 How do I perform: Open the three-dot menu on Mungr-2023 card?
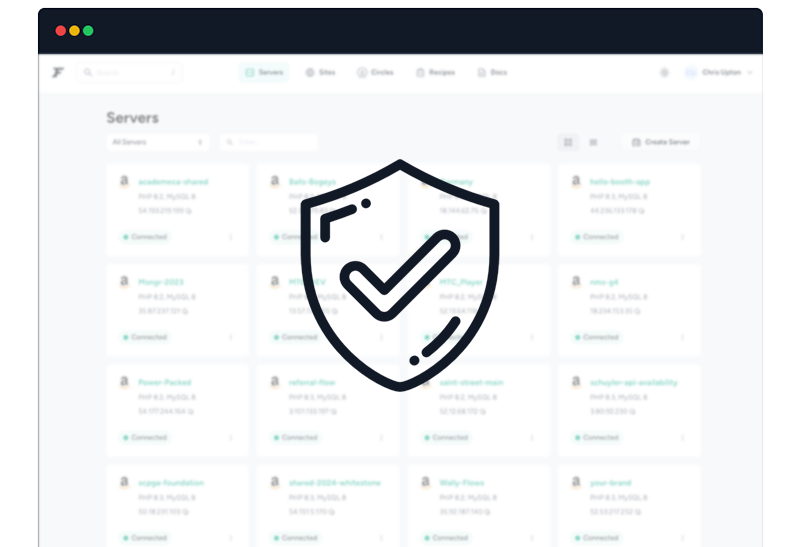tap(231, 338)
